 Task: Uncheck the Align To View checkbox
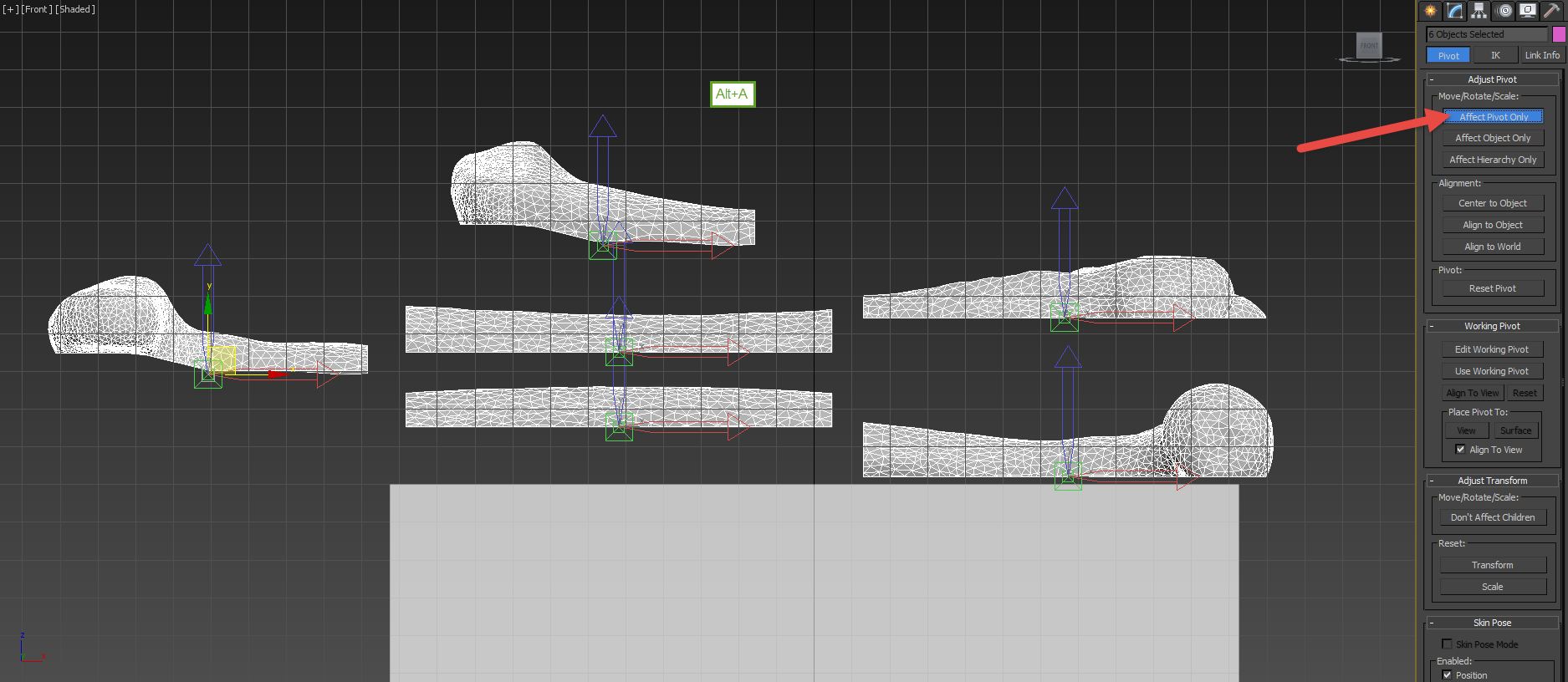1461,450
